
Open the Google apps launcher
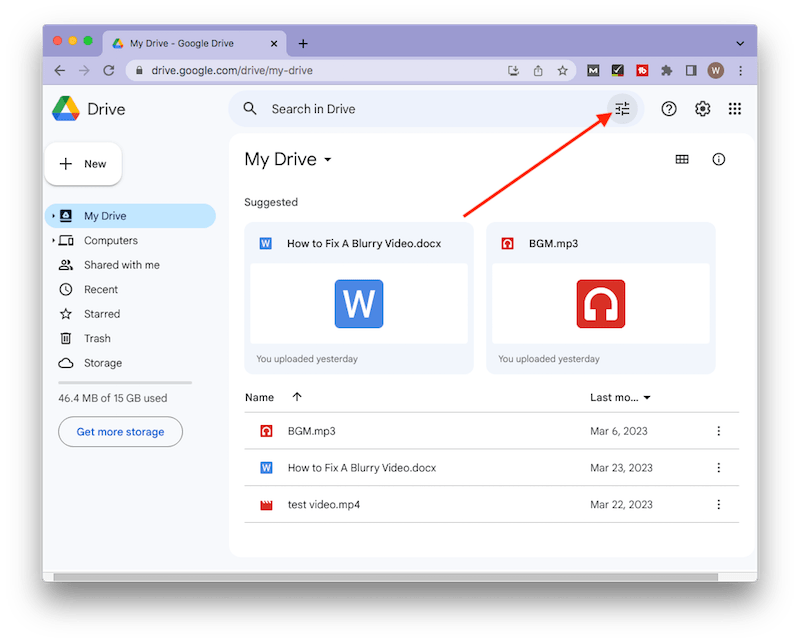click(735, 109)
